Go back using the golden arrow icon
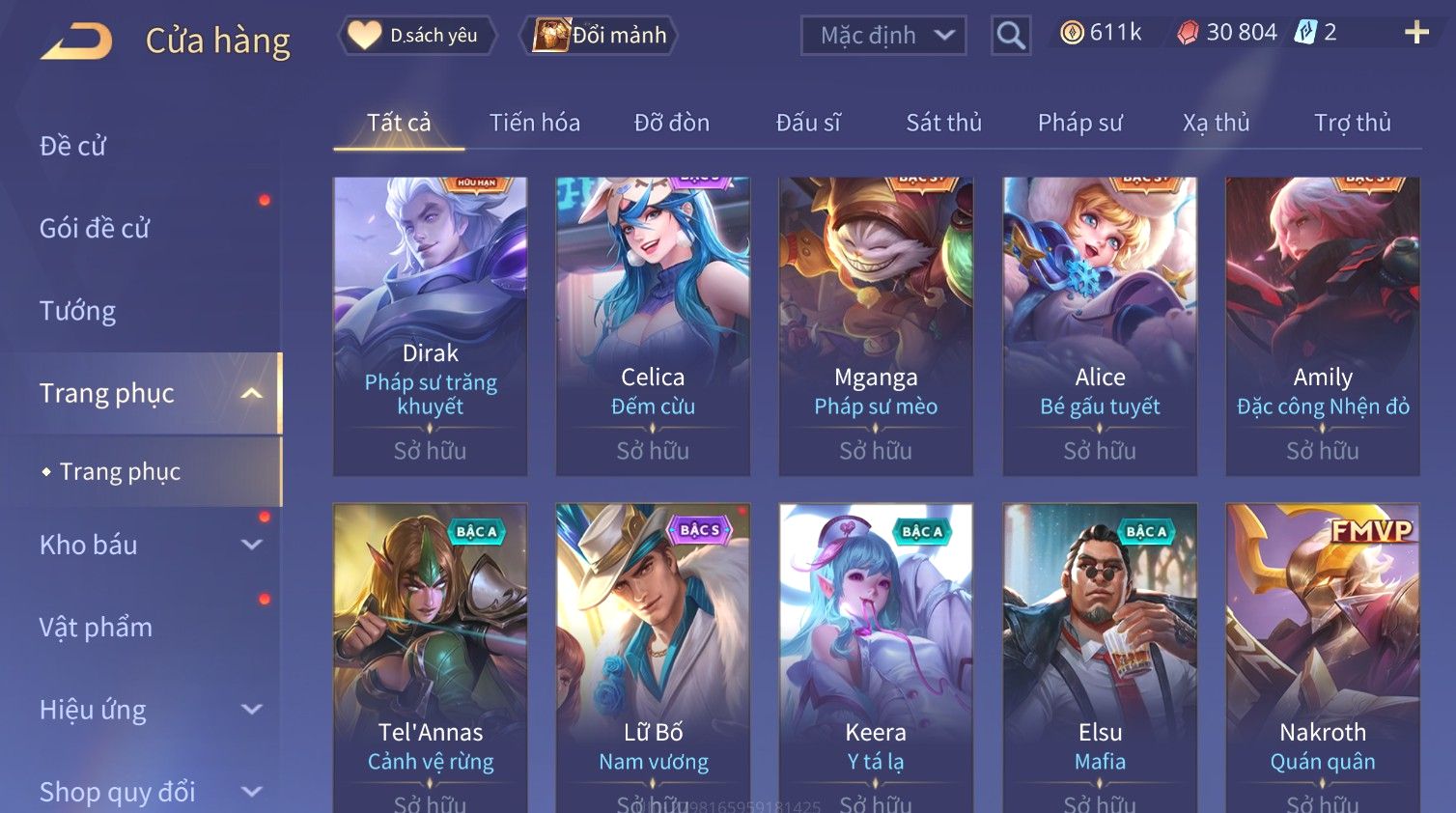Screen dimensions: 1456x813 pyautogui.click(x=76, y=41)
